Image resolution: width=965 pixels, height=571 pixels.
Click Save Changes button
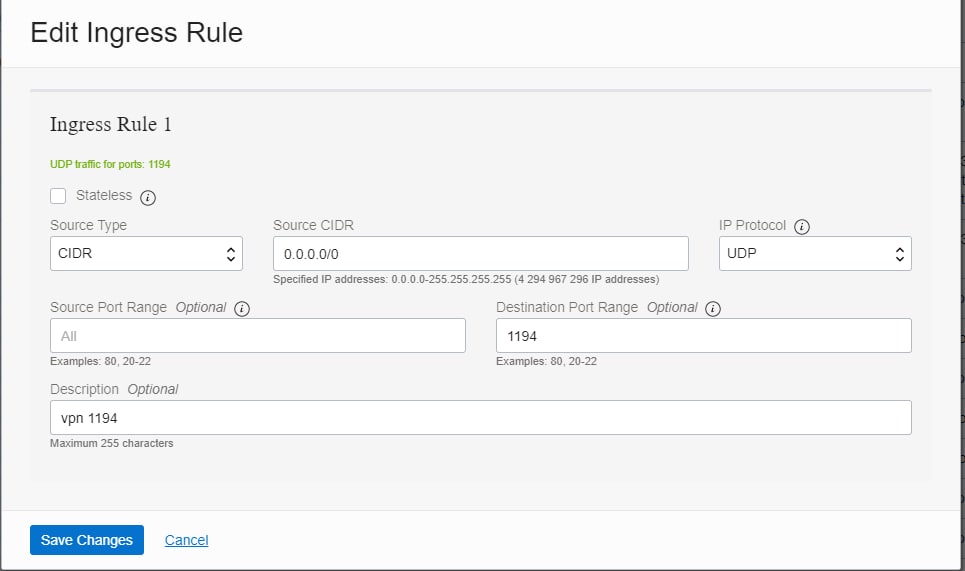(87, 540)
